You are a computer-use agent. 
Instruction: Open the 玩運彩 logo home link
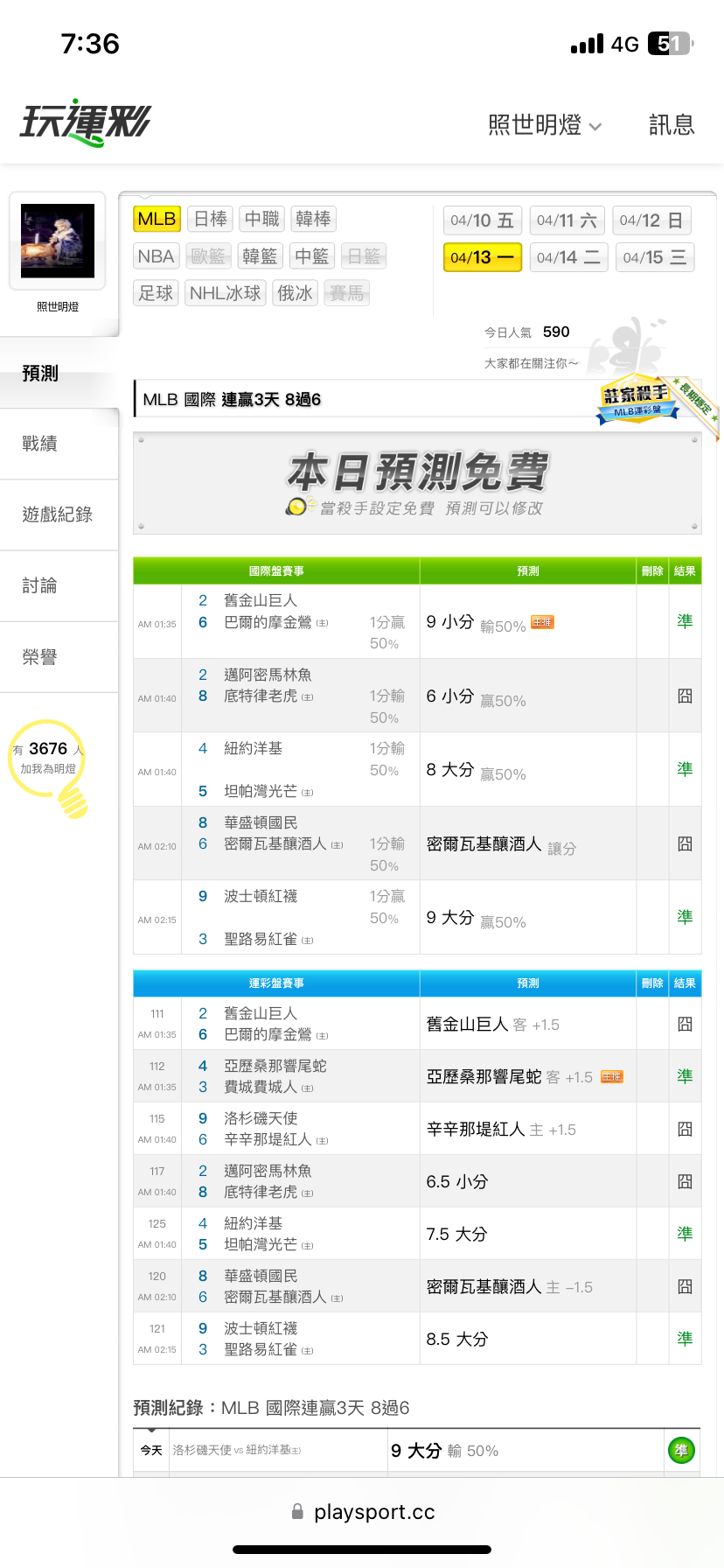click(85, 123)
